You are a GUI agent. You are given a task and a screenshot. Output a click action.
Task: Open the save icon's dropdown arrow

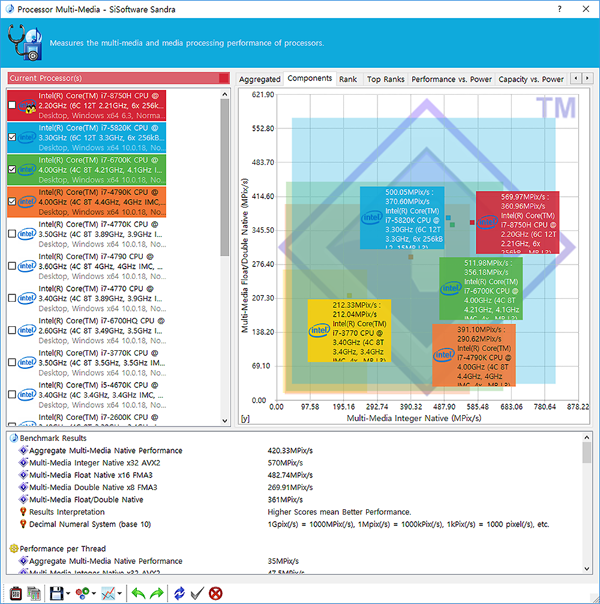point(68,594)
